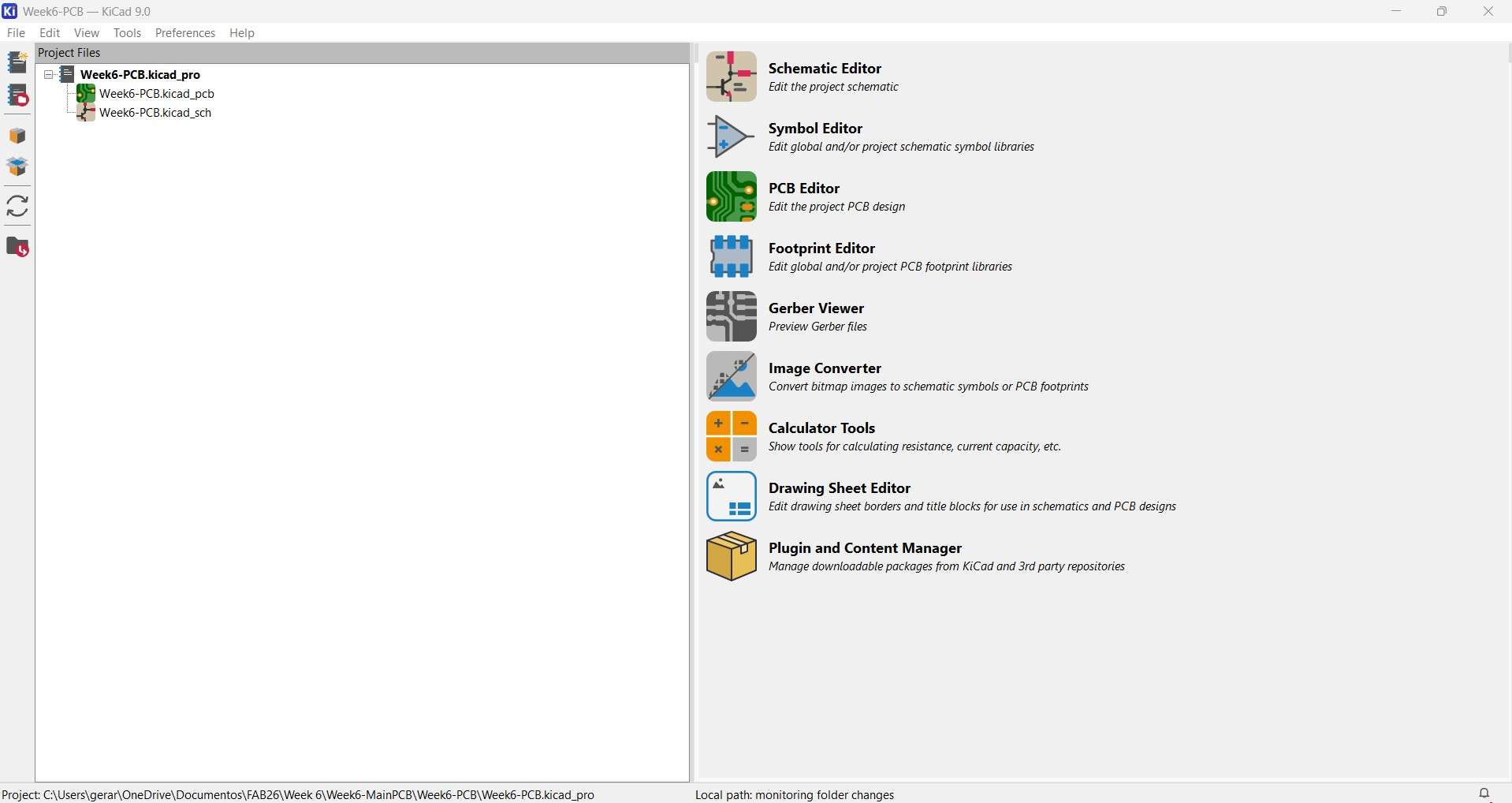1512x803 pixels.
Task: Archive all project files icon
Action: [17, 136]
